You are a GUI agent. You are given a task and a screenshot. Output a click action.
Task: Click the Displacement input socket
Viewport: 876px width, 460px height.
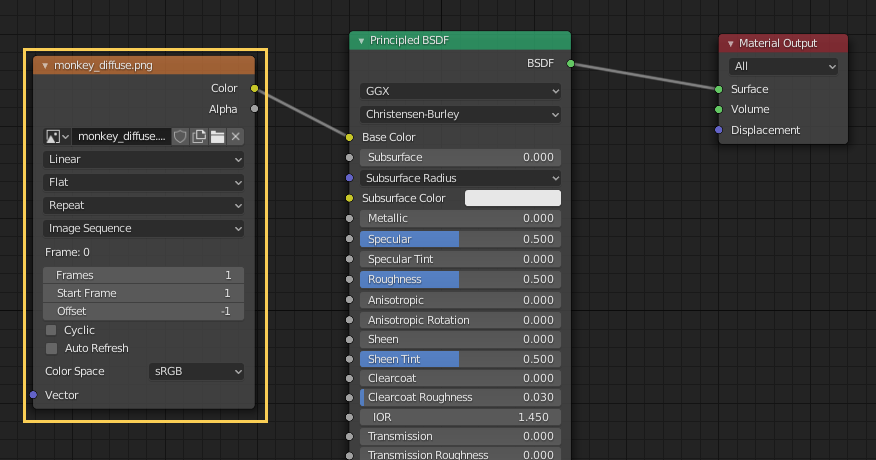point(718,130)
